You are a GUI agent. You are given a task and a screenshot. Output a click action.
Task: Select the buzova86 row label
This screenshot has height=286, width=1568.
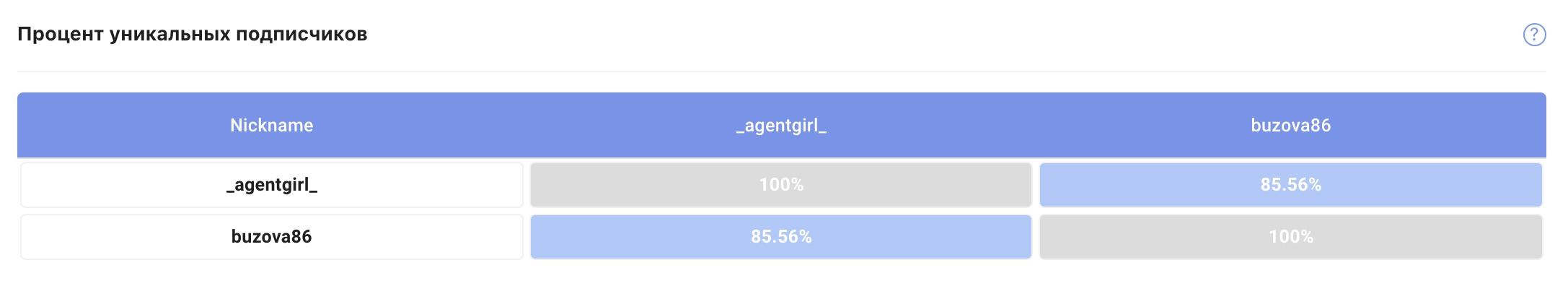[272, 237]
